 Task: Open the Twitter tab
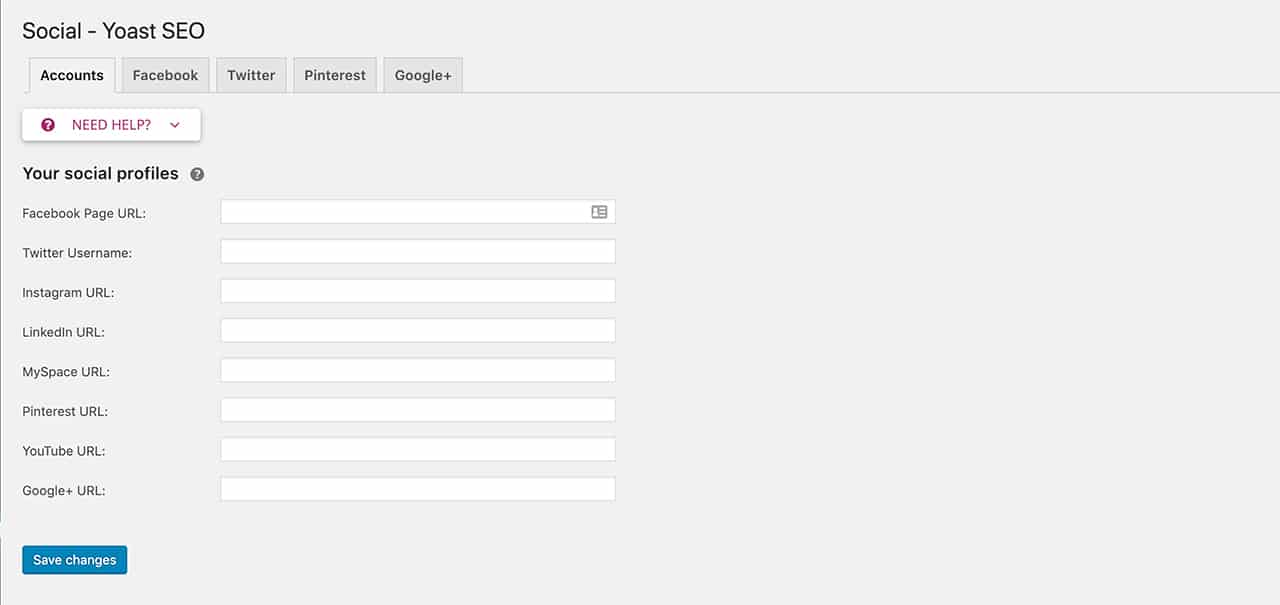click(251, 75)
